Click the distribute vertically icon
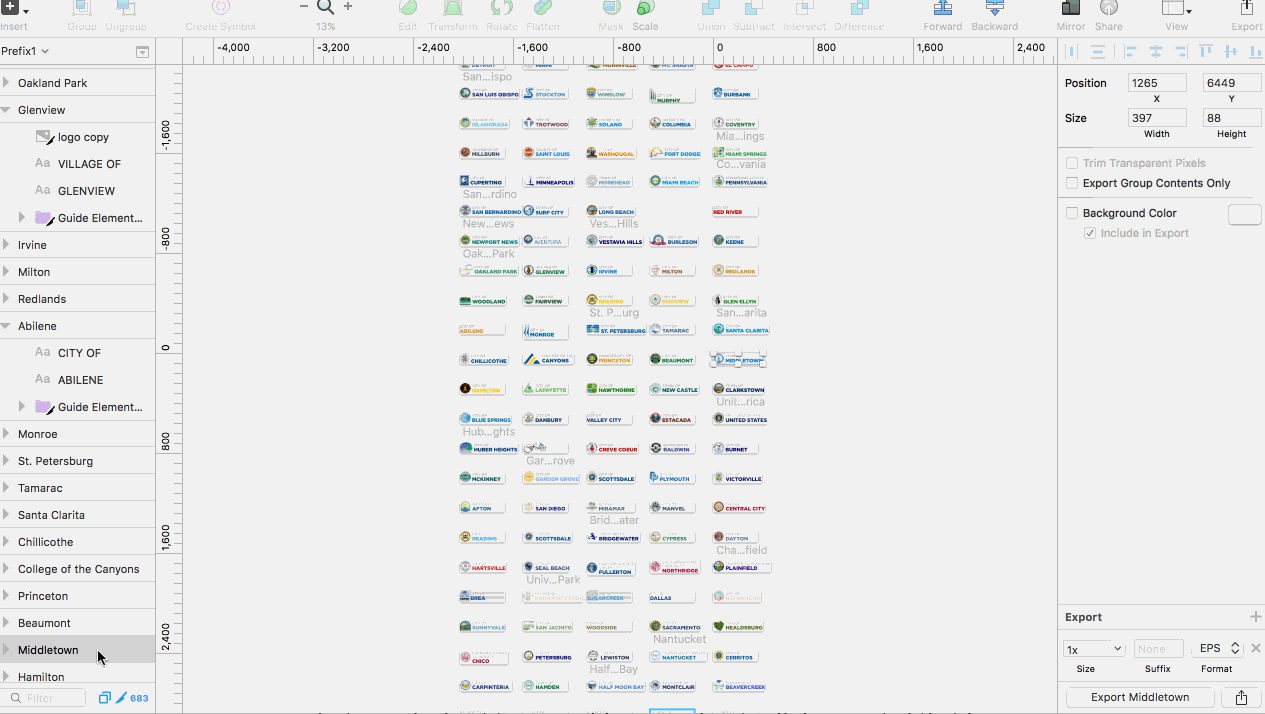 (x=1097, y=52)
